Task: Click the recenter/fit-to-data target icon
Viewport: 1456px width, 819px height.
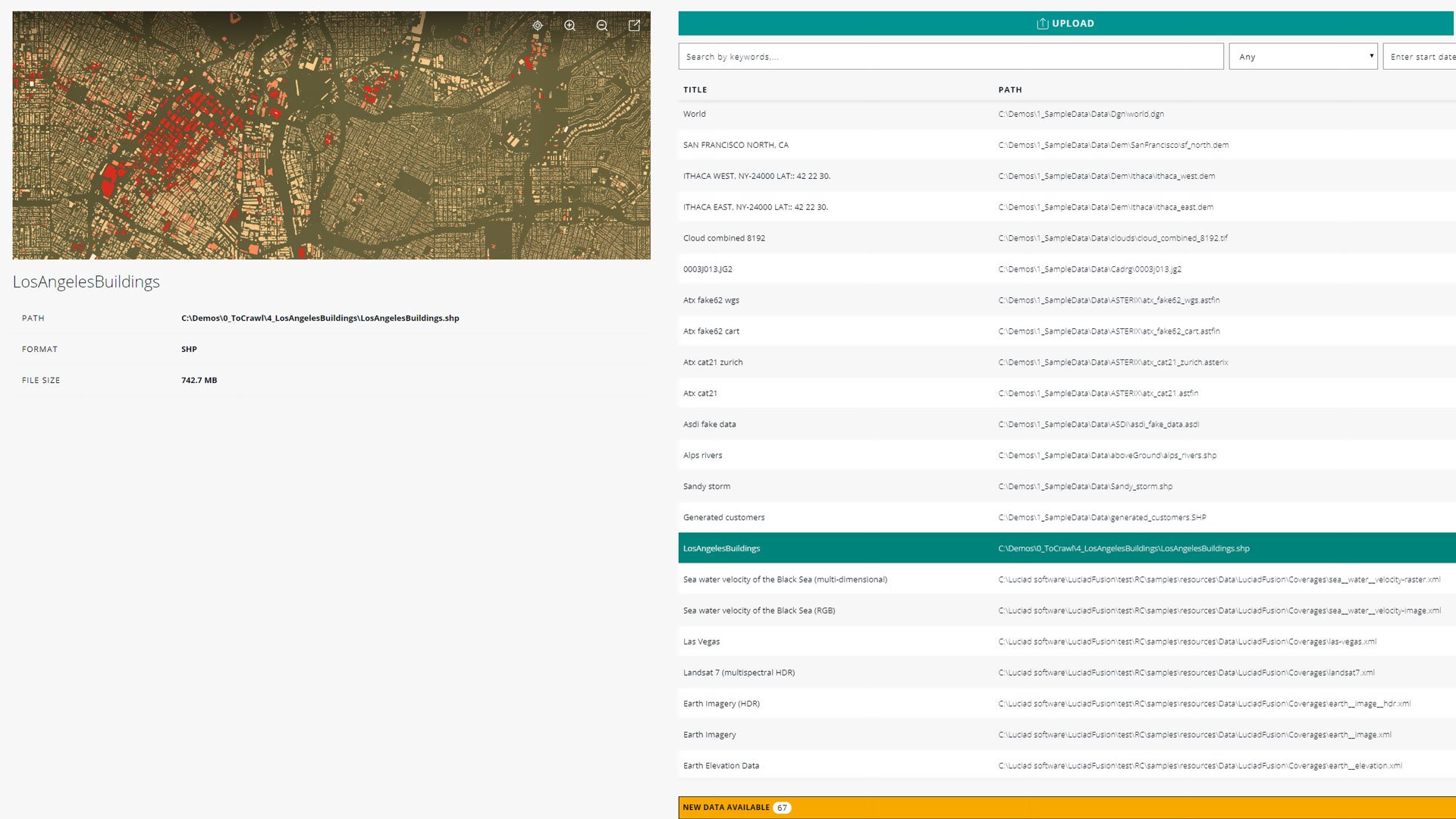Action: pyautogui.click(x=538, y=25)
